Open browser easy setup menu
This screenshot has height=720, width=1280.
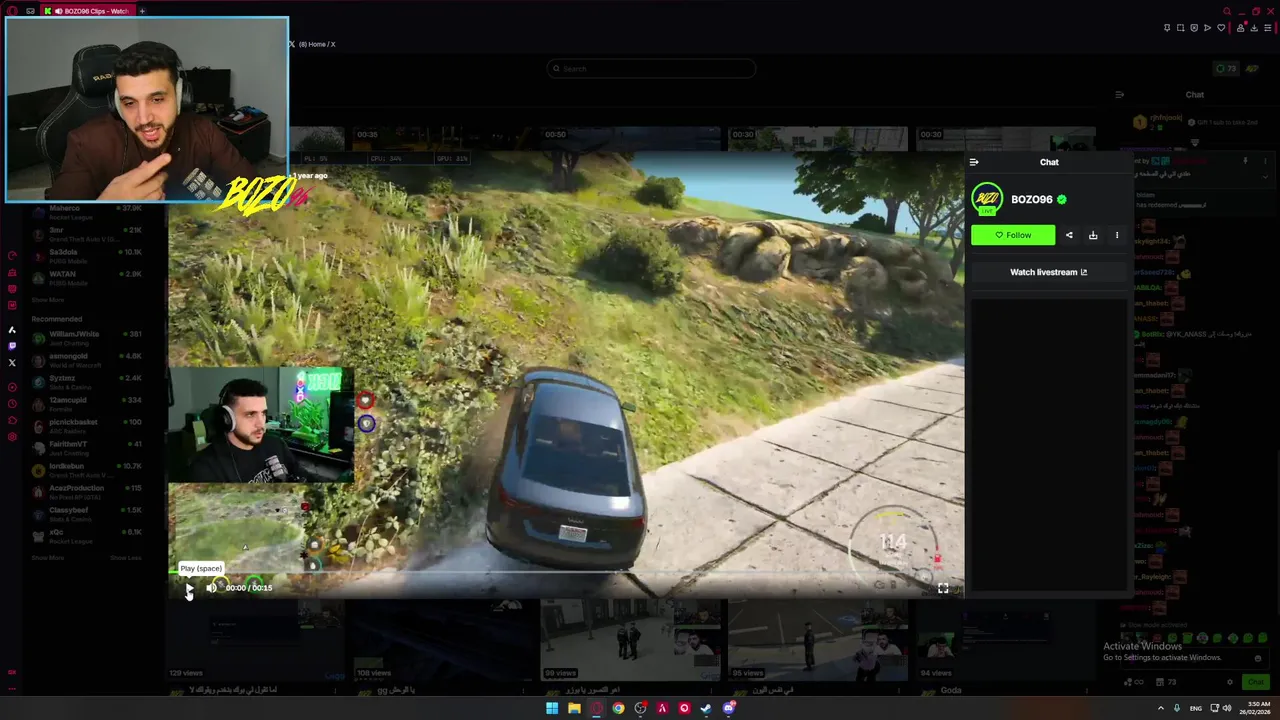pos(1267,28)
